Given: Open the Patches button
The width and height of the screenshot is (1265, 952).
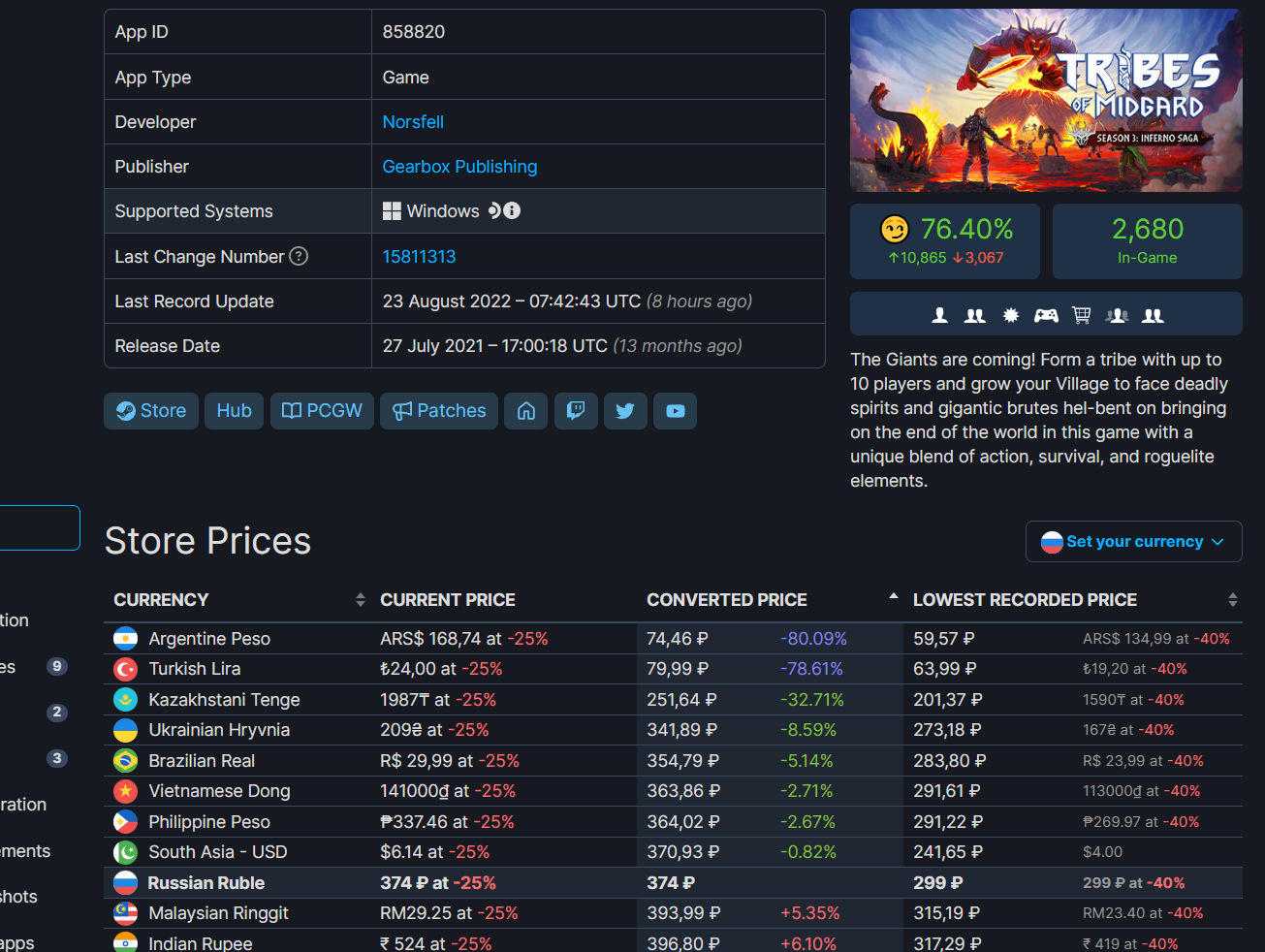Looking at the screenshot, I should pos(439,411).
